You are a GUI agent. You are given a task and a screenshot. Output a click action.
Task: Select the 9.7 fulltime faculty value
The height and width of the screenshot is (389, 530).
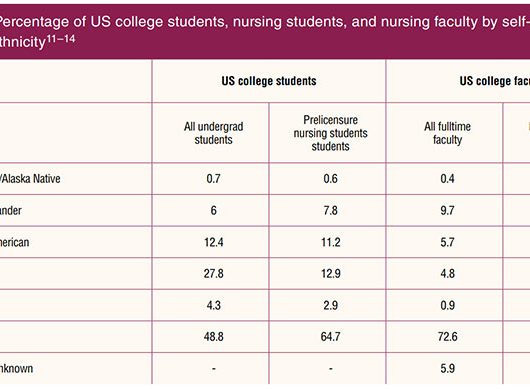click(447, 210)
